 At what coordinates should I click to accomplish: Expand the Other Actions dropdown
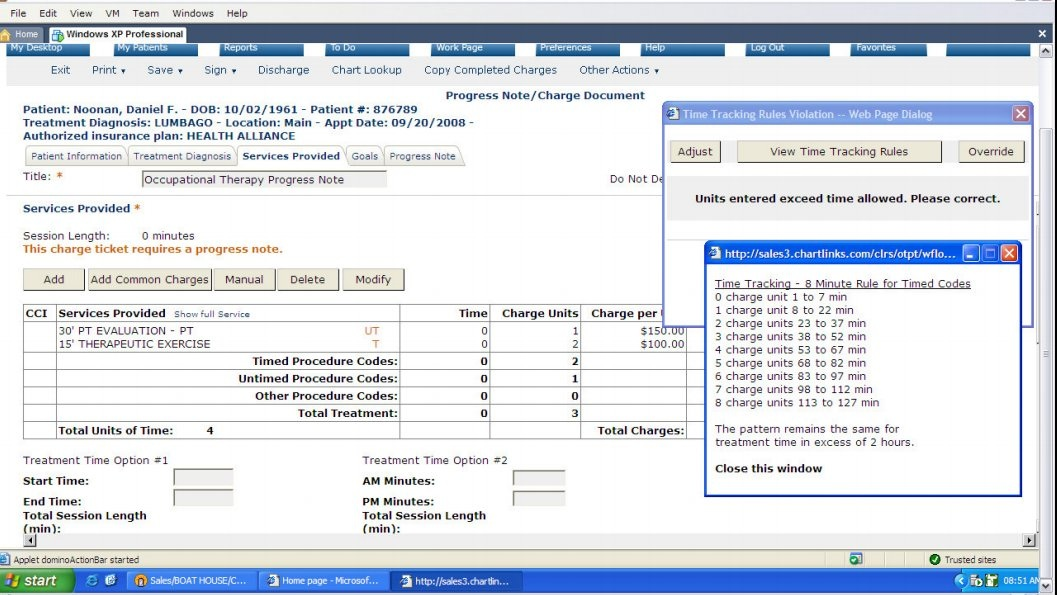[619, 70]
